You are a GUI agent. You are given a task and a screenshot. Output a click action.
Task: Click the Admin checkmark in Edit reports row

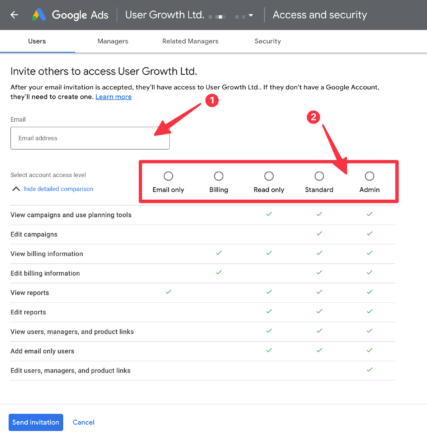369,311
